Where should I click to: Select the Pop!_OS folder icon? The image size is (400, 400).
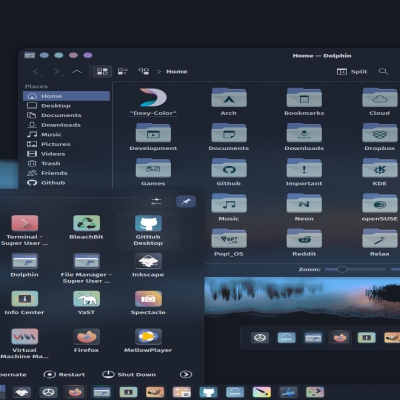229,238
